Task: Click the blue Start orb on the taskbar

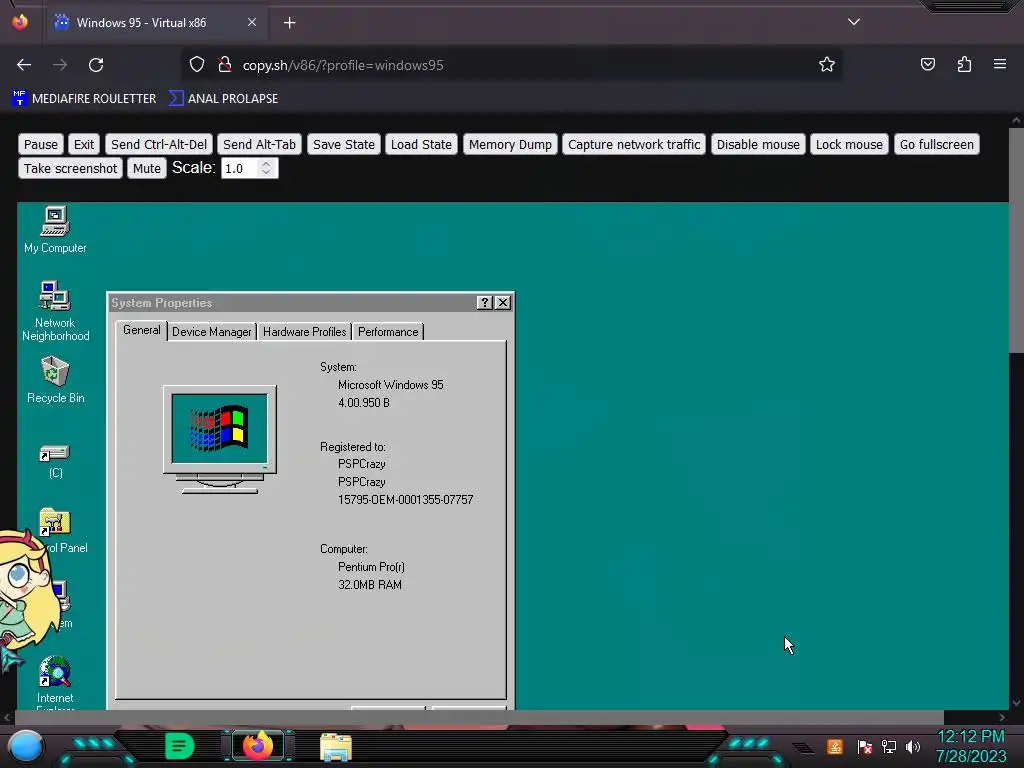Action: tap(26, 746)
